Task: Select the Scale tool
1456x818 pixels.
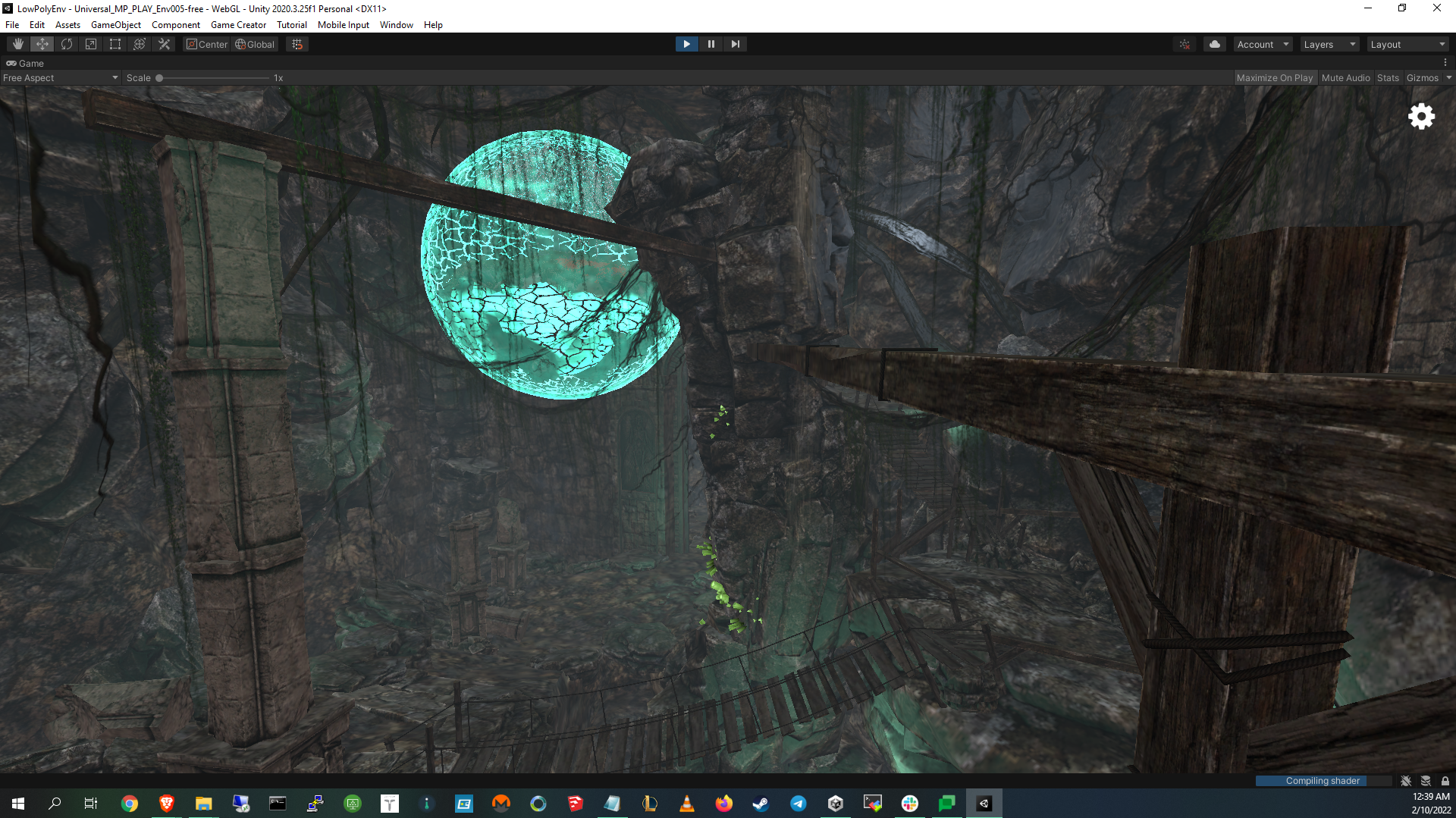Action: (91, 44)
